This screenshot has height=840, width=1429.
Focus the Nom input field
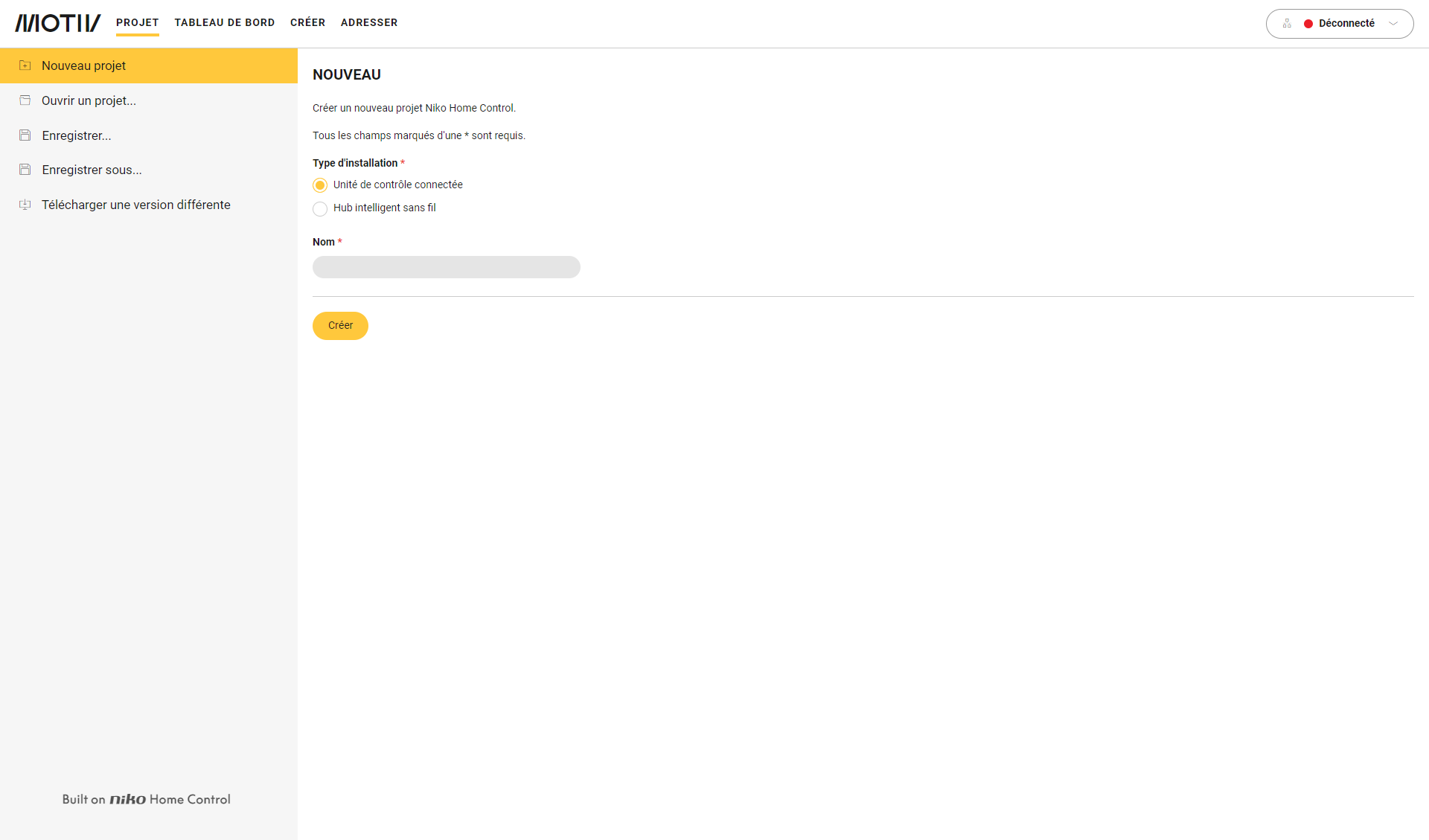447,267
